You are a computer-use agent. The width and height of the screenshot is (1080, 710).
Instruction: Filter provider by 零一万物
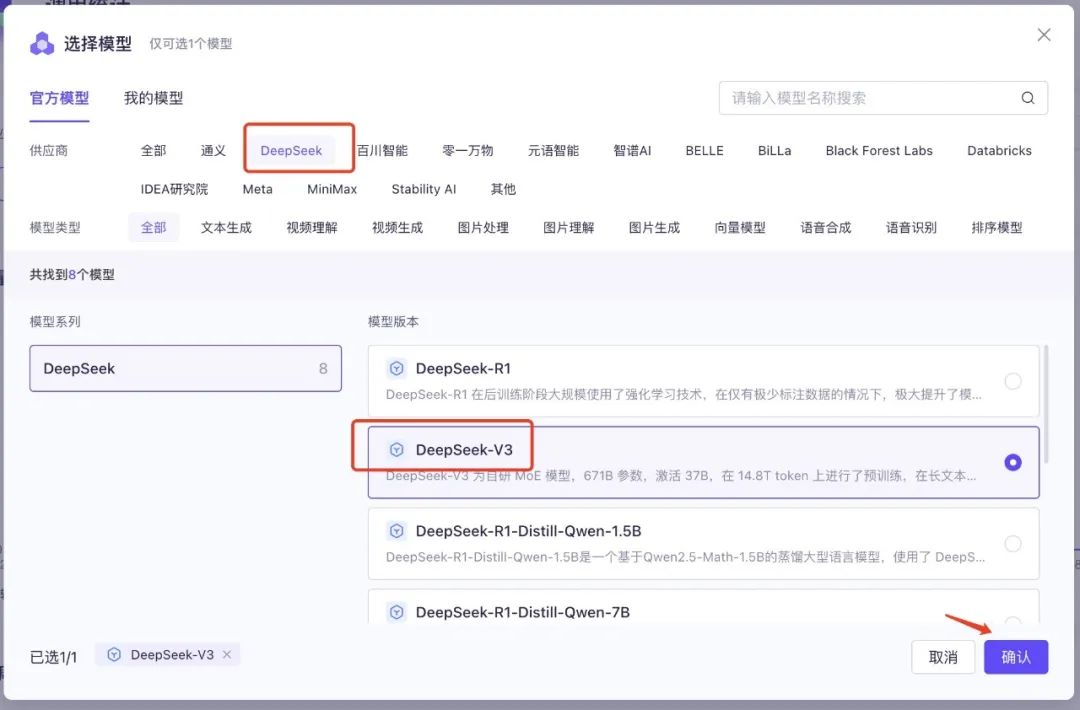468,150
